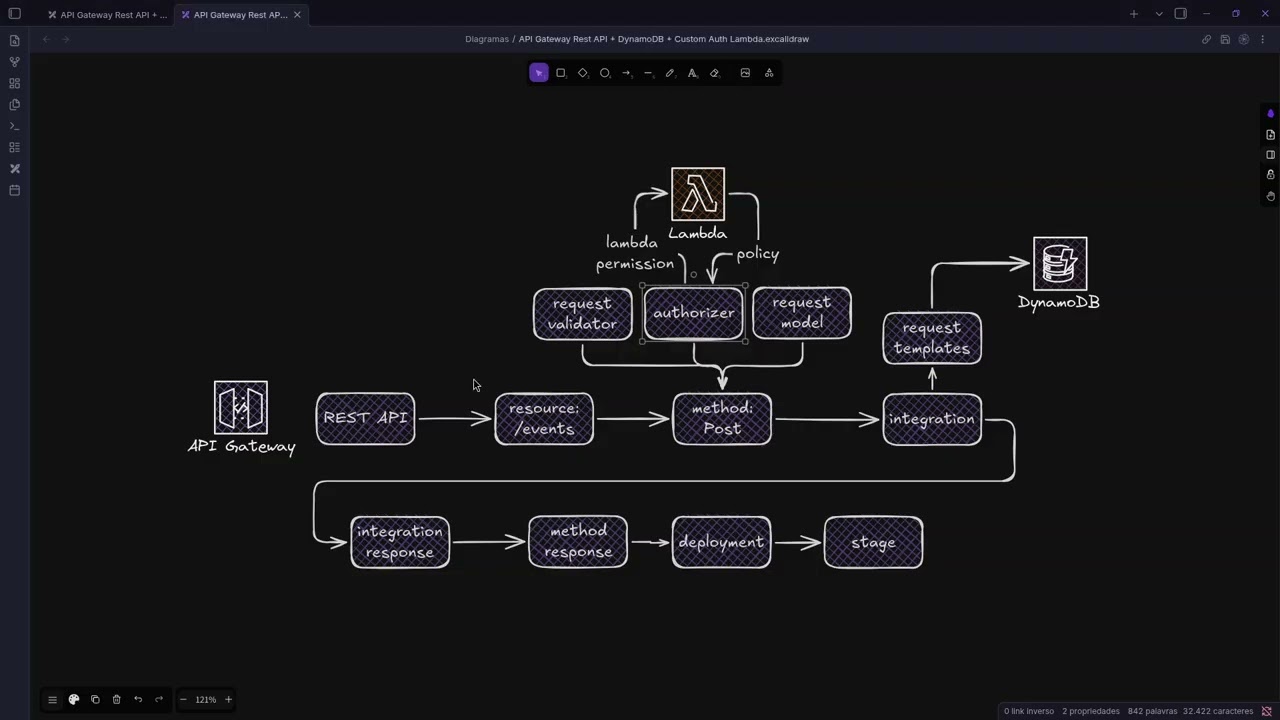Open the more options vertical dots menu

point(1263,39)
